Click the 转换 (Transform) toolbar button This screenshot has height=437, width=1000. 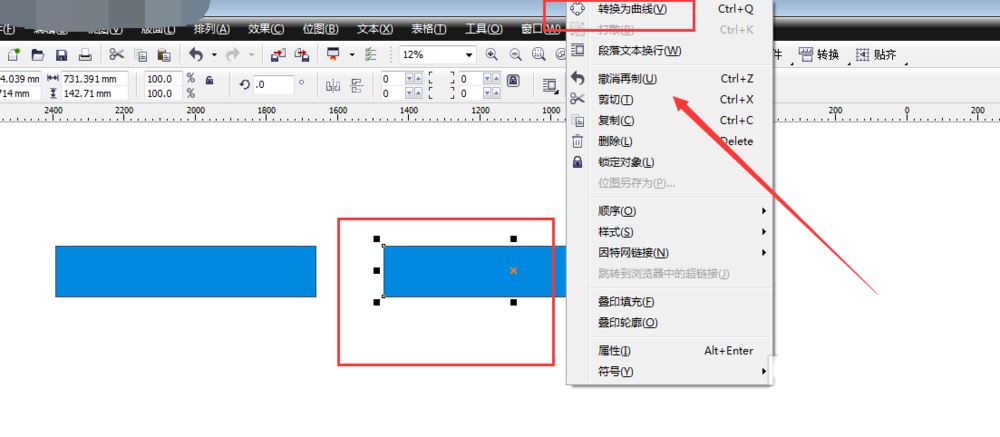click(x=819, y=54)
